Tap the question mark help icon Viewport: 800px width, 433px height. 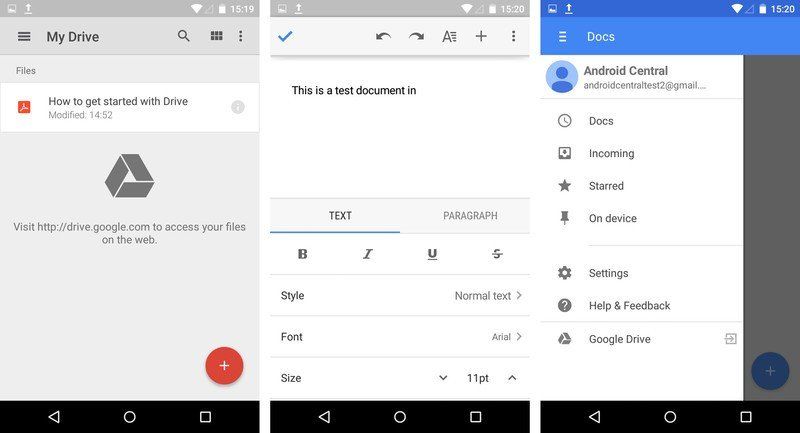coord(565,305)
